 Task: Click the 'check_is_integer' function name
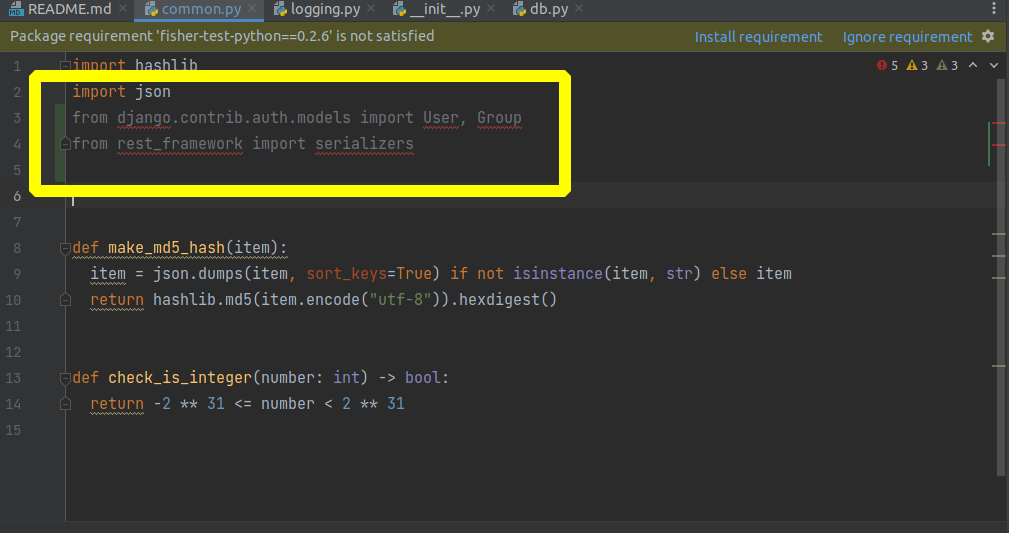[180, 377]
